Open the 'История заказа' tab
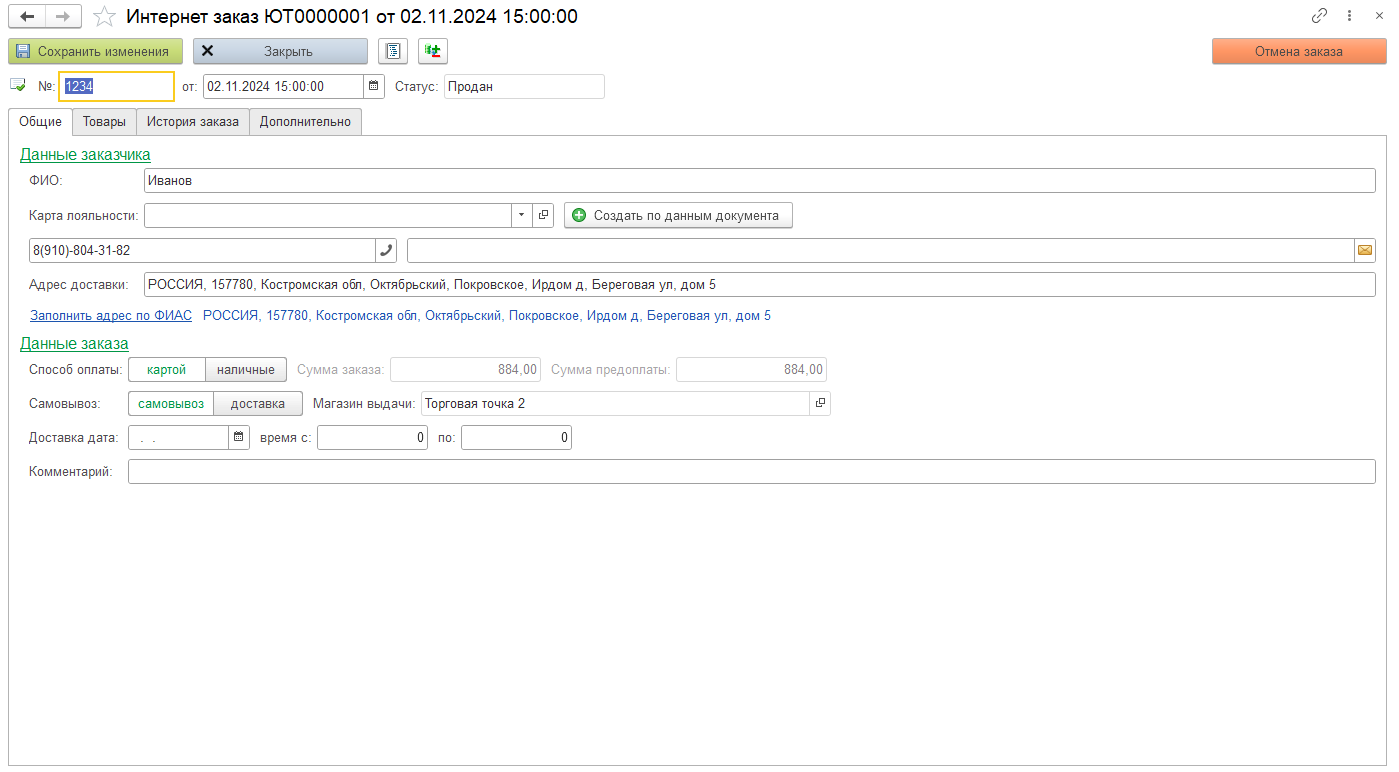Screen dimensions: 1399x772 pos(193,122)
